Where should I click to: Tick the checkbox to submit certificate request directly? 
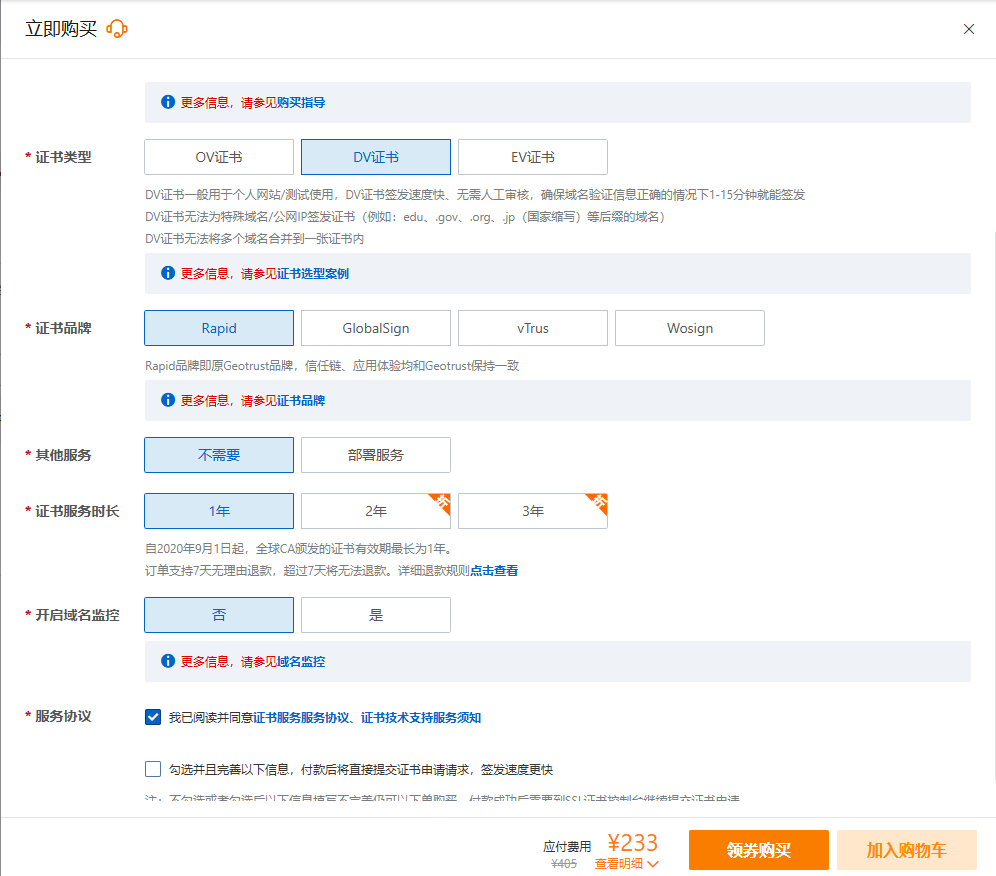tap(153, 769)
